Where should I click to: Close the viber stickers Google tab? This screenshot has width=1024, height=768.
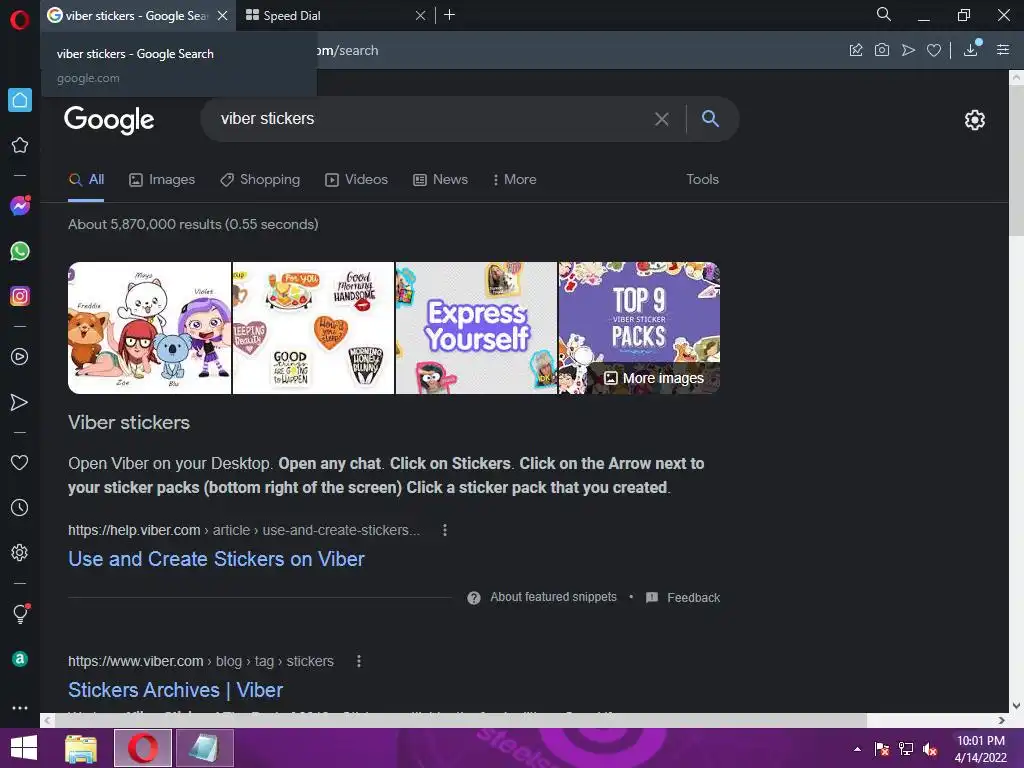tap(223, 16)
